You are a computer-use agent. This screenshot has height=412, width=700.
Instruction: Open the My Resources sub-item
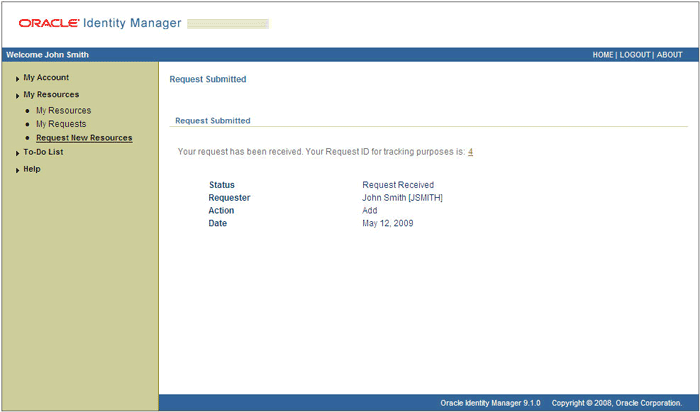pos(63,111)
